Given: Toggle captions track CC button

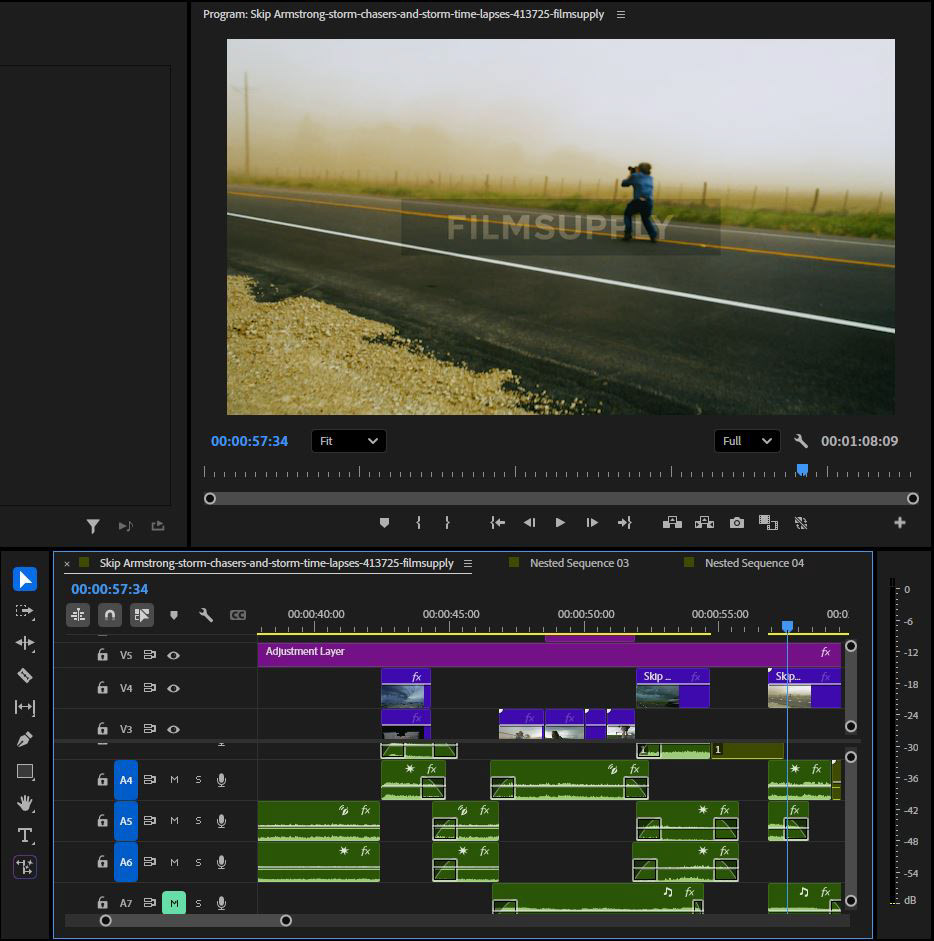Looking at the screenshot, I should pyautogui.click(x=238, y=615).
